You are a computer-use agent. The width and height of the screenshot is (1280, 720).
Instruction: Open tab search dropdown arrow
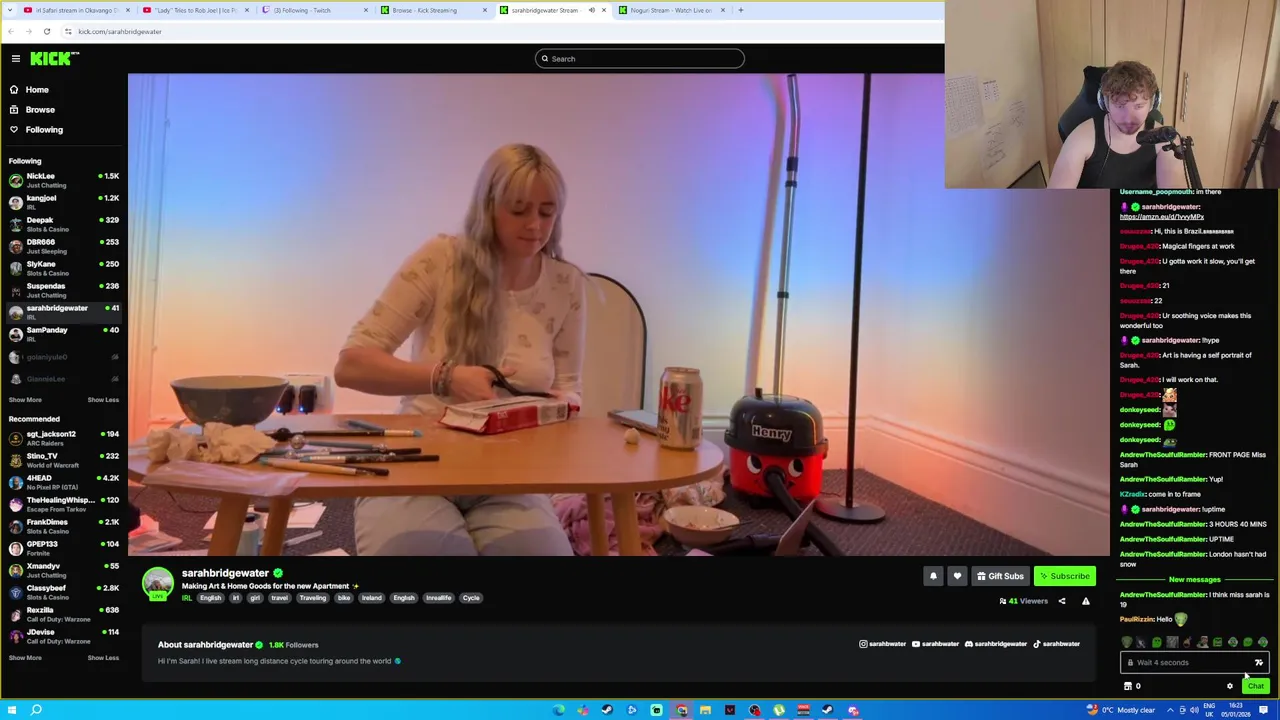click(11, 10)
